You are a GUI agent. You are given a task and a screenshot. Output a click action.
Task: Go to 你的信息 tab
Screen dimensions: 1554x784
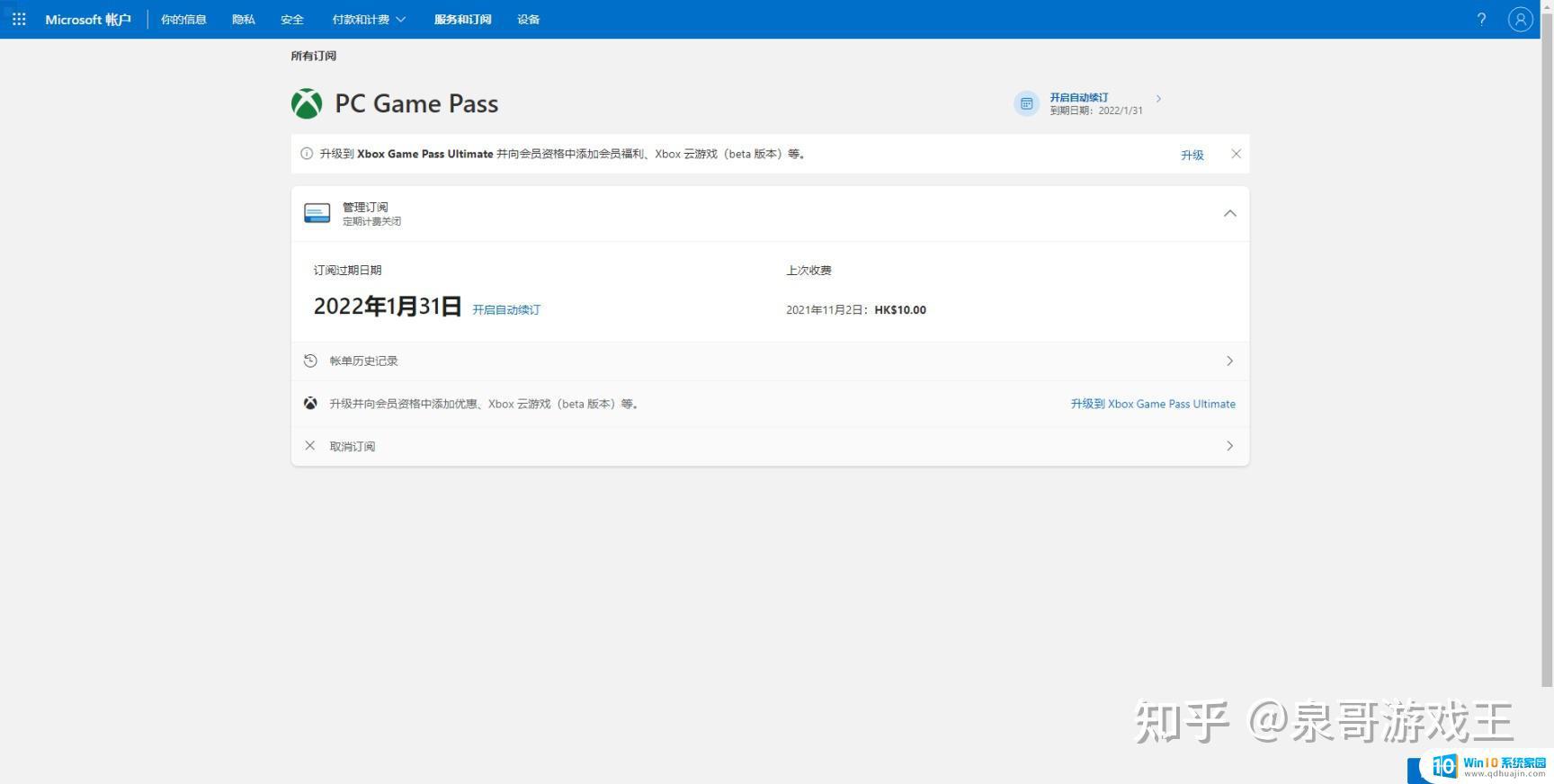pyautogui.click(x=183, y=19)
